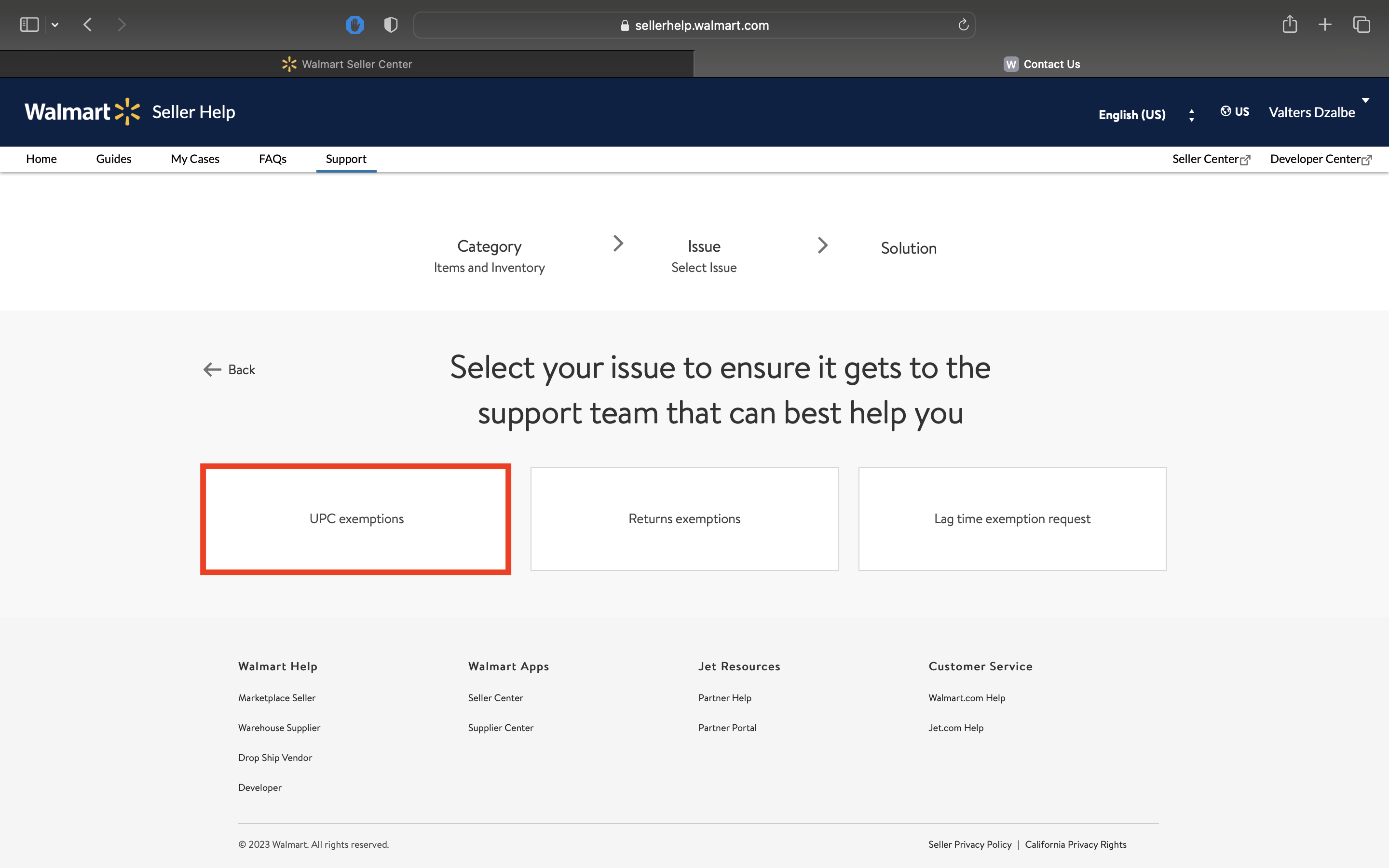Click the Solution step label
This screenshot has width=1389, height=868.
909,248
